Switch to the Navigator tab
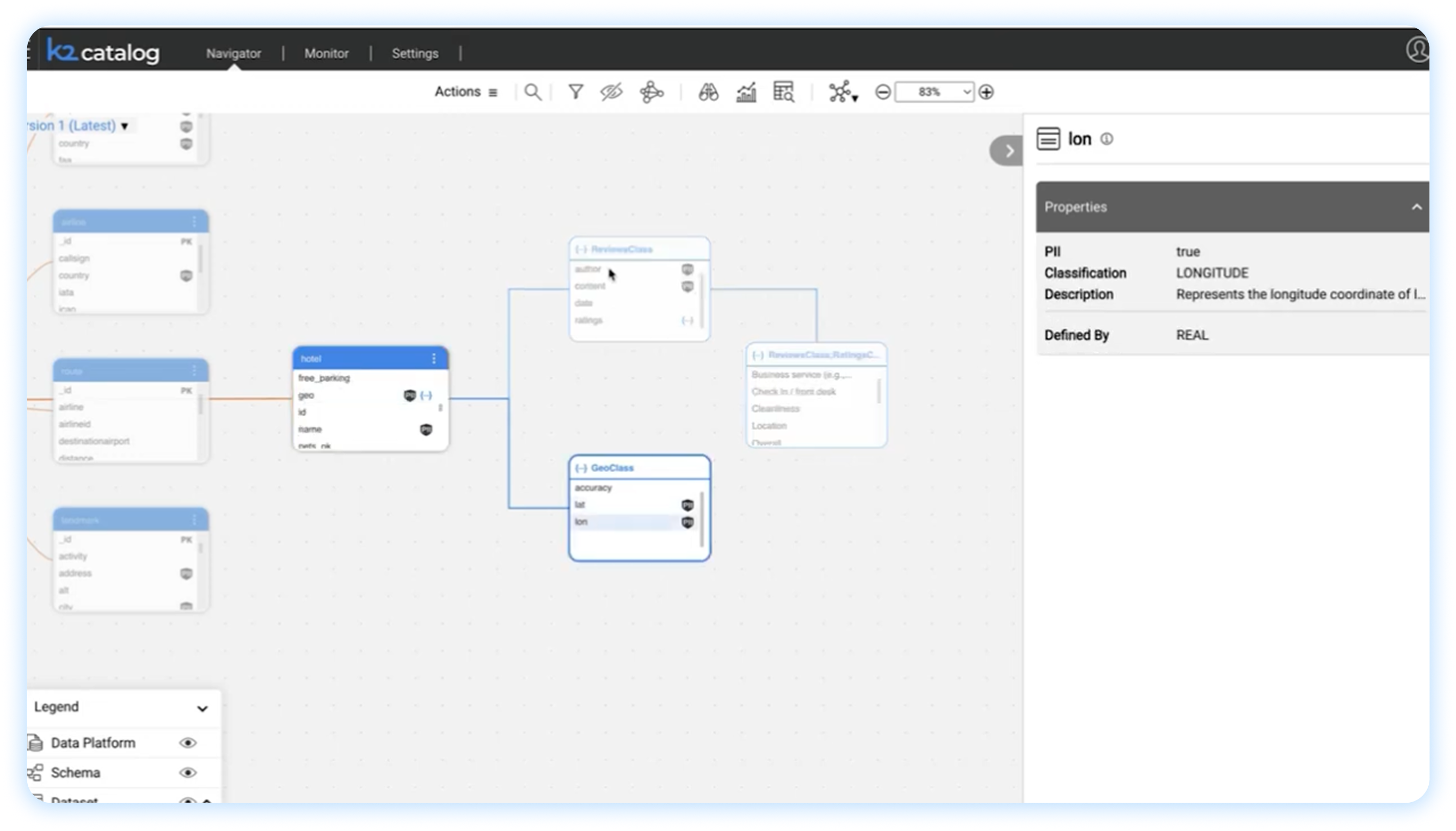The image size is (1456, 831). point(234,53)
